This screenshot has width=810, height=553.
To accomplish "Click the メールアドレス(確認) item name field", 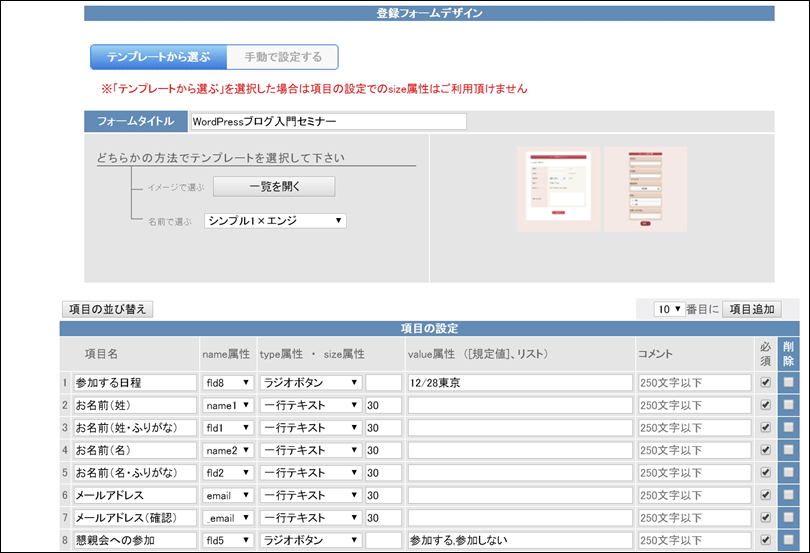I will 135,517.
